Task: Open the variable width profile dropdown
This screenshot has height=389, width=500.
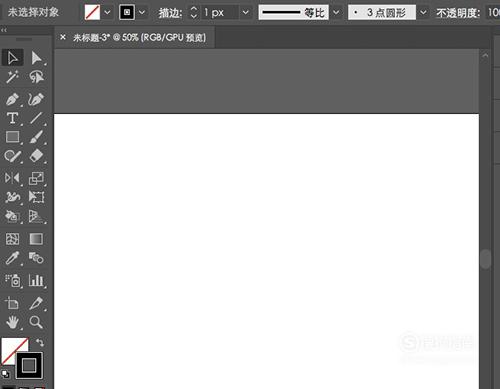Action: pyautogui.click(x=336, y=13)
